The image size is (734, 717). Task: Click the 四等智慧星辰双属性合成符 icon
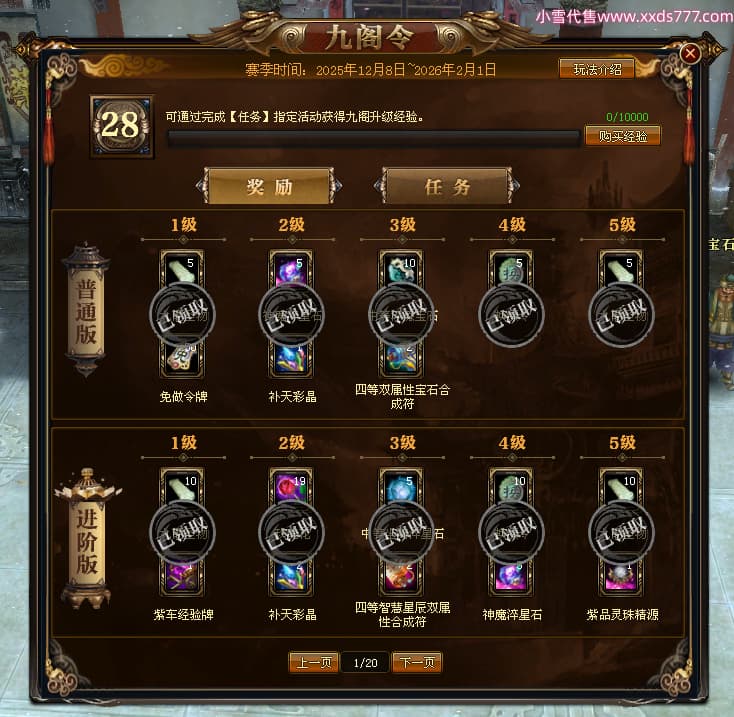[401, 578]
